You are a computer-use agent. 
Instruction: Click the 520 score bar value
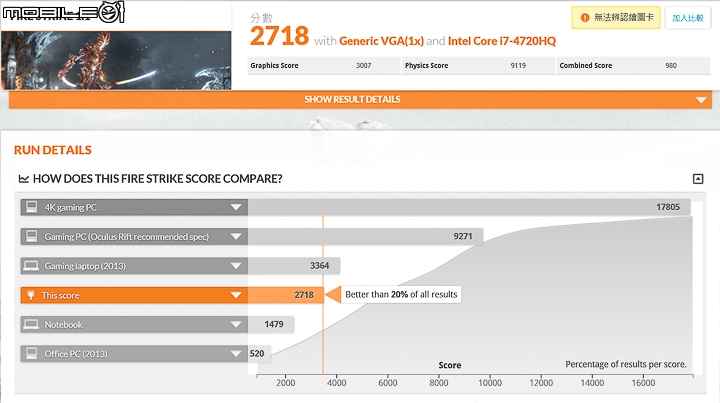point(257,354)
